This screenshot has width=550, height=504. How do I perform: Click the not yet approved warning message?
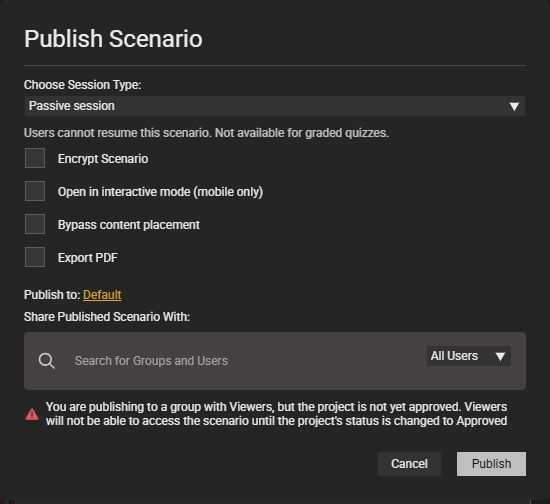276,414
